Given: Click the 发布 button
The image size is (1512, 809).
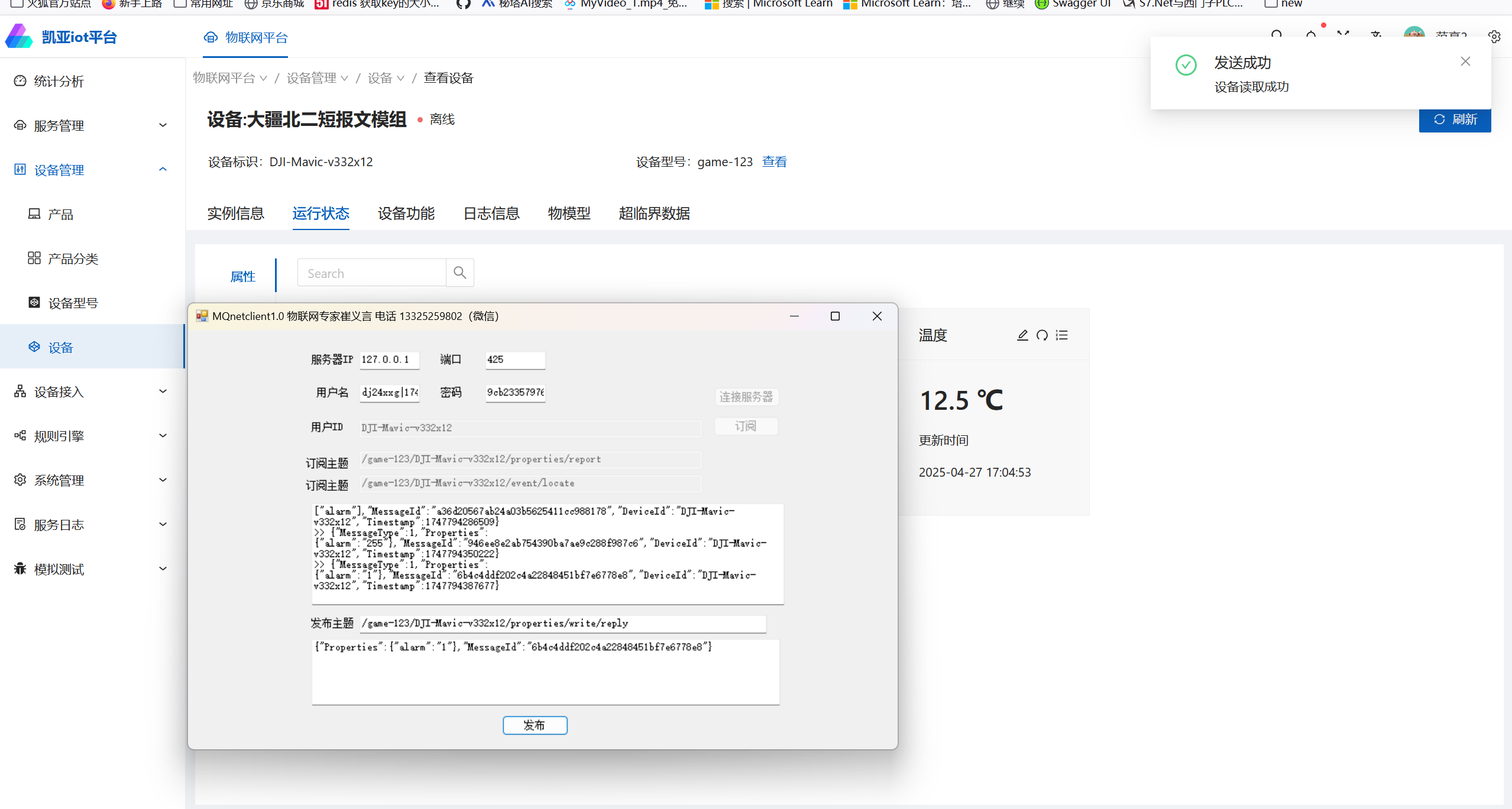Looking at the screenshot, I should click(535, 725).
